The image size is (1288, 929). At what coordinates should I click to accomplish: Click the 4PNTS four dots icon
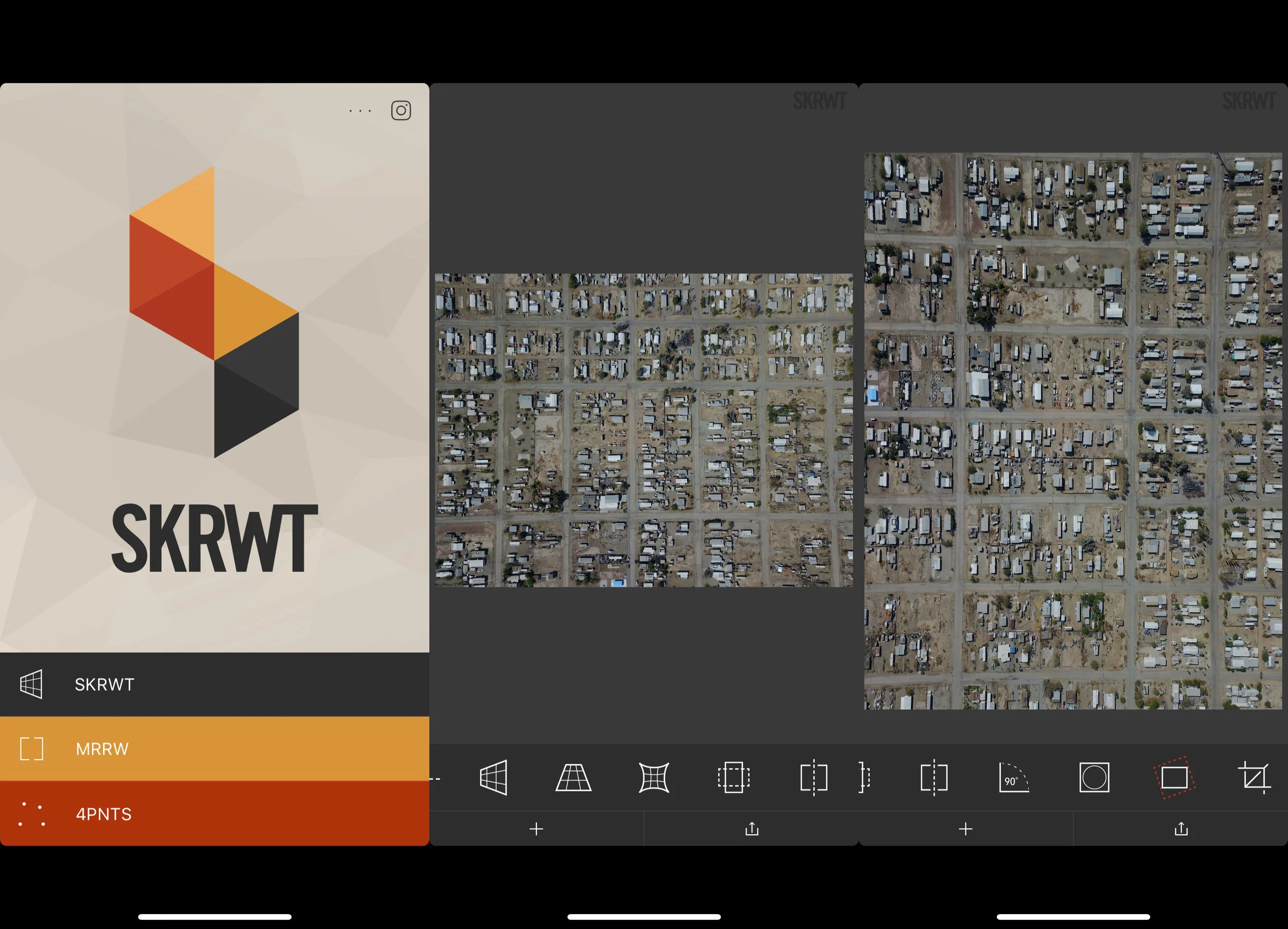click(x=31, y=814)
